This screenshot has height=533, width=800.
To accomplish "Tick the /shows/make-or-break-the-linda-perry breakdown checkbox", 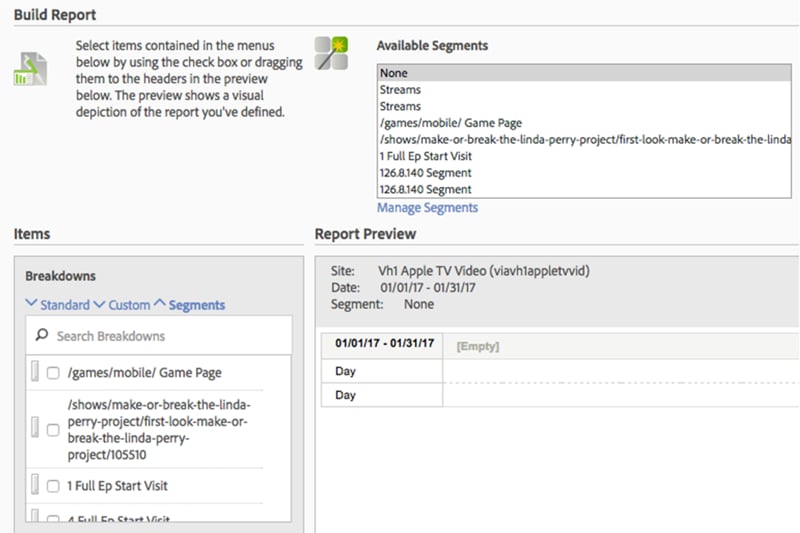I will (x=53, y=430).
